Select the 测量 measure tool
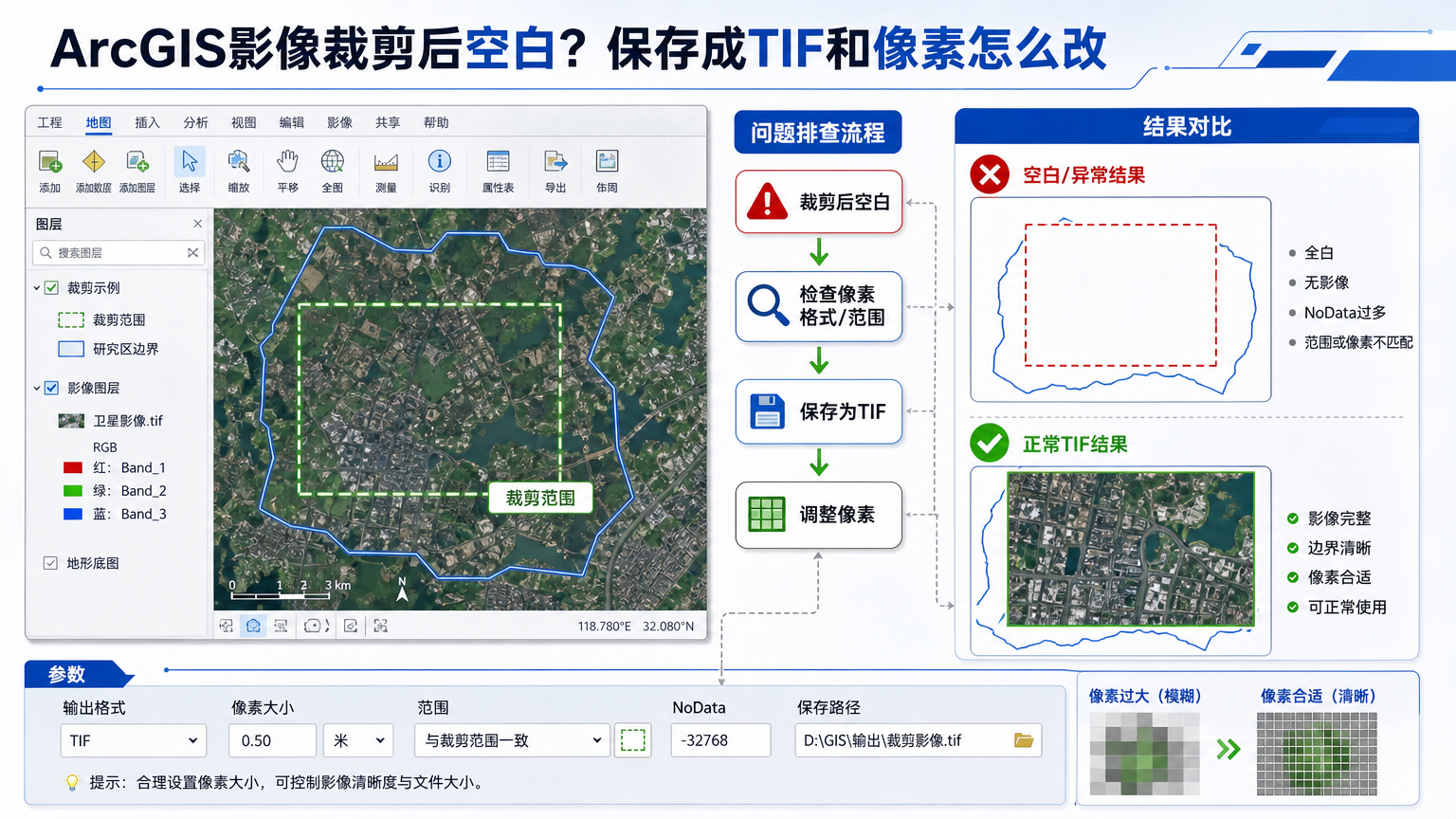Screen dimensions: 1456x819 (386, 161)
